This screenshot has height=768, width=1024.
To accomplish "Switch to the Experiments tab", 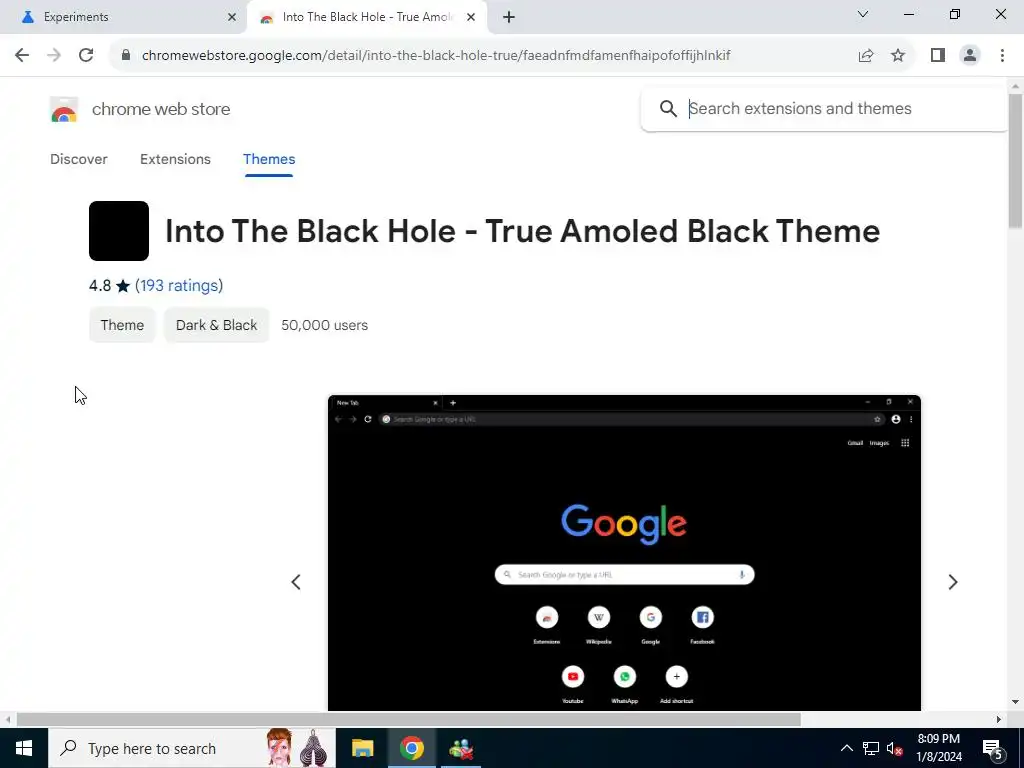I will pos(124,17).
